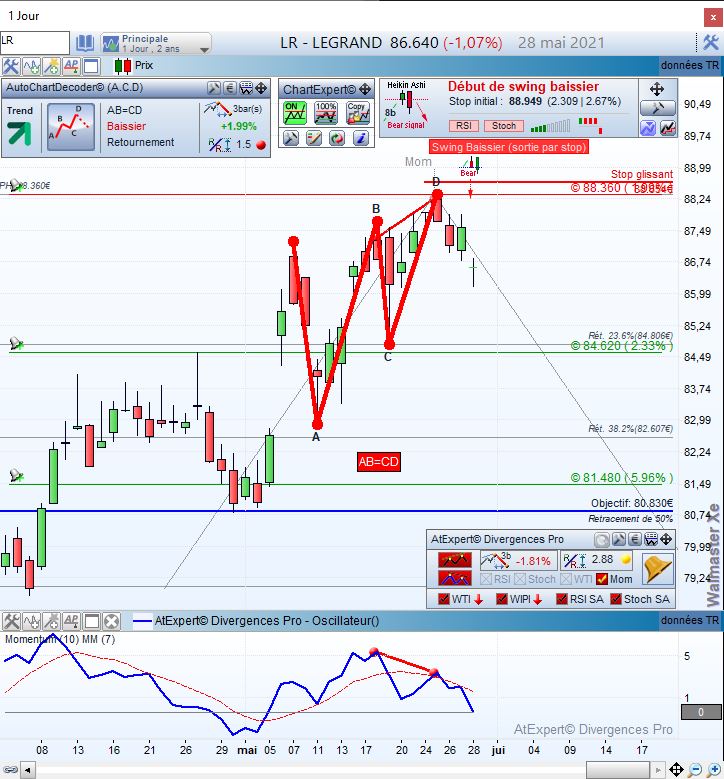Uncheck the WTI checkbox with red arrow
Viewport: 724px width, 779px height.
(444, 600)
